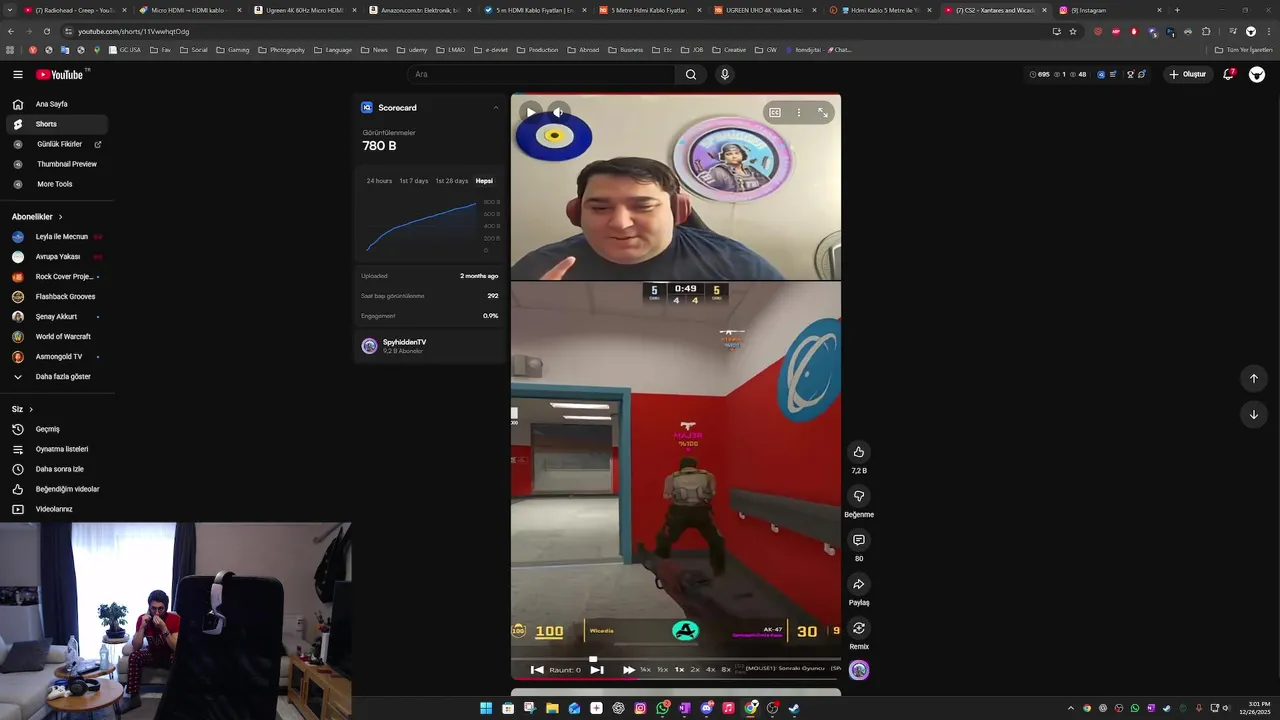Open Ana Sayfa in sidebar
This screenshot has width=1280, height=720.
pyautogui.click(x=57, y=104)
